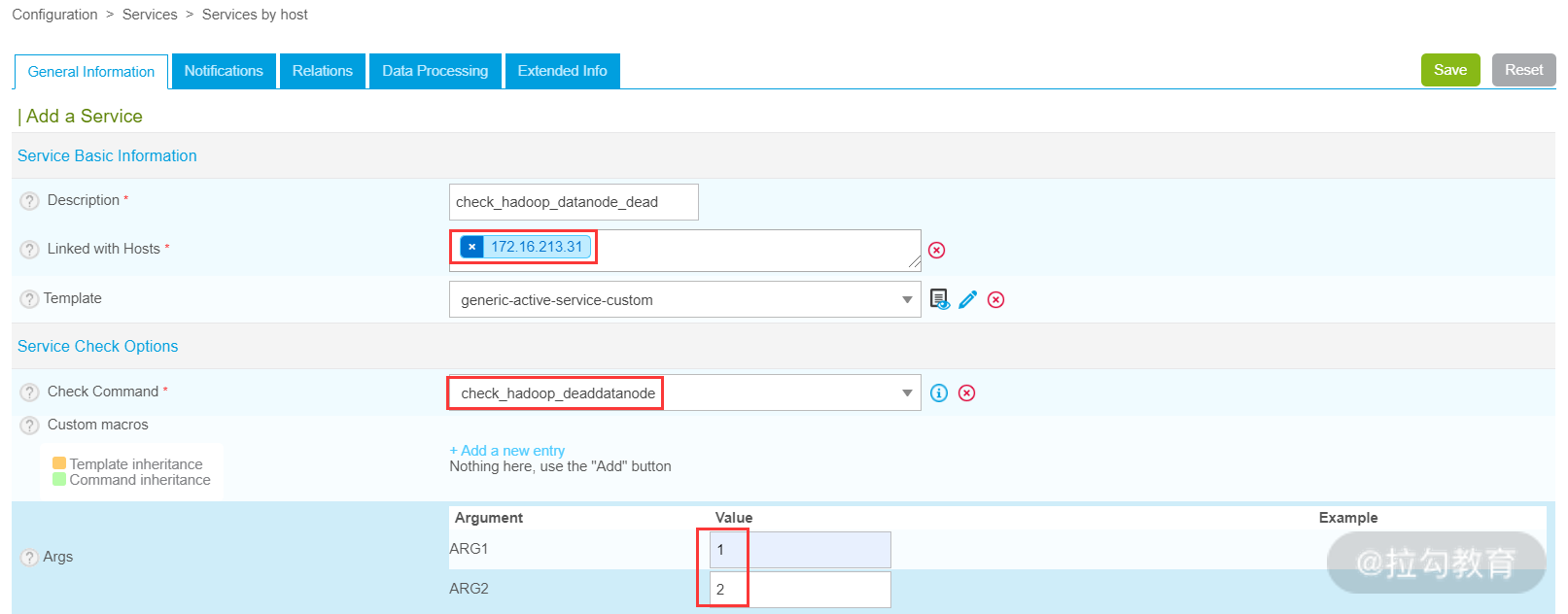Click the Argument column header

click(x=489, y=518)
